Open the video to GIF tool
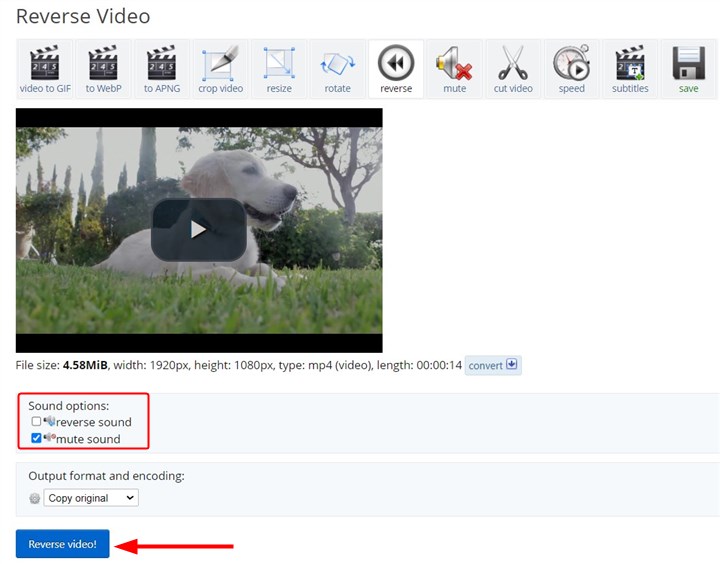Screen dimensions: 720x564 (x=45, y=69)
